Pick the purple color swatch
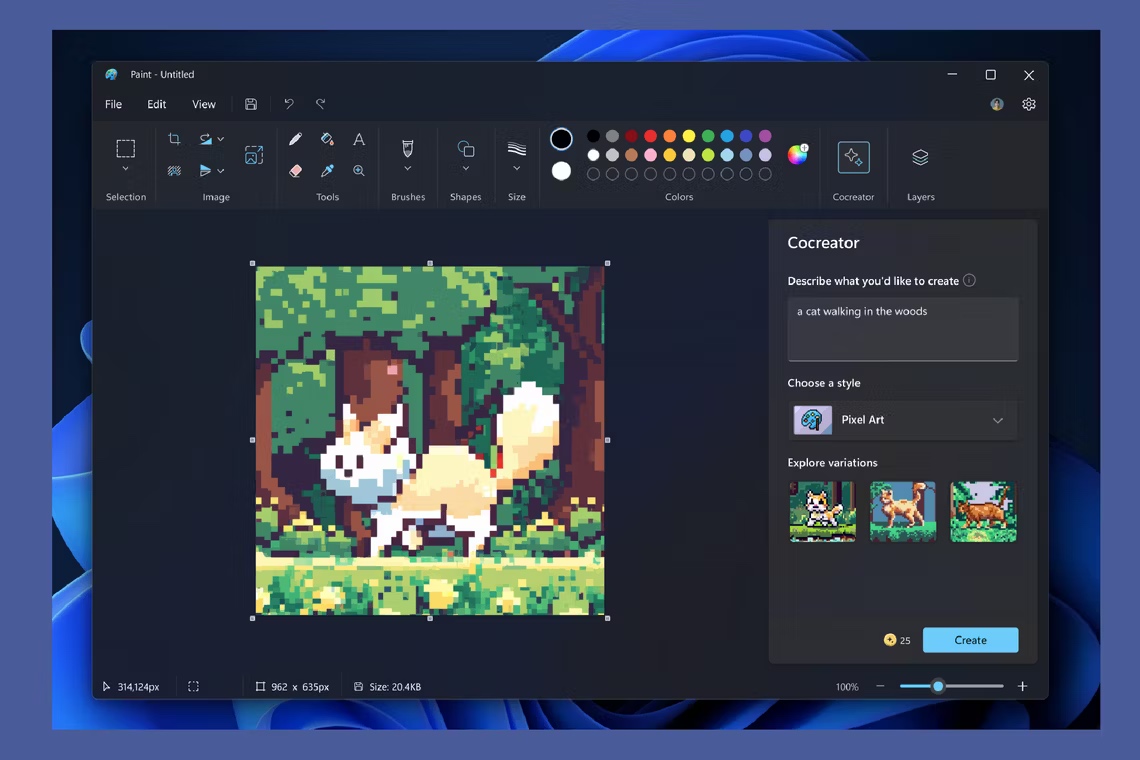The image size is (1140, 760). point(765,136)
